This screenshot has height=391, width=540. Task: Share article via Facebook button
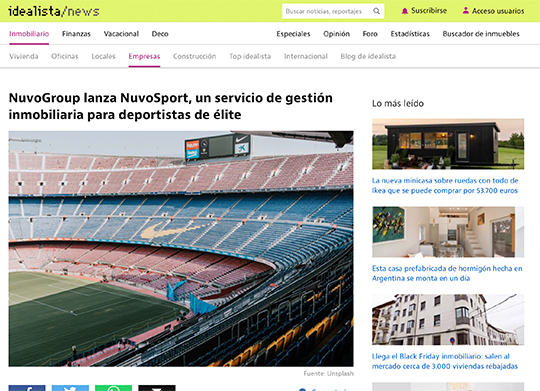pos(27,388)
